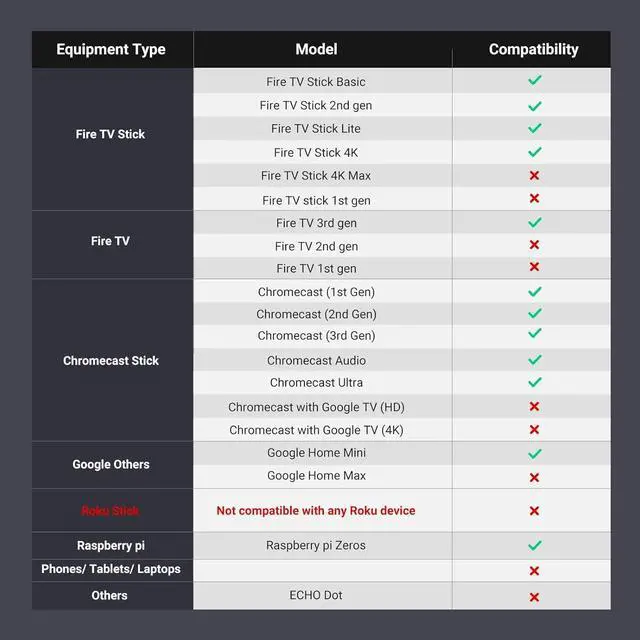The height and width of the screenshot is (640, 640).
Task: Click the Fire TV Stick Lite model cell
Action: [x=316, y=128]
